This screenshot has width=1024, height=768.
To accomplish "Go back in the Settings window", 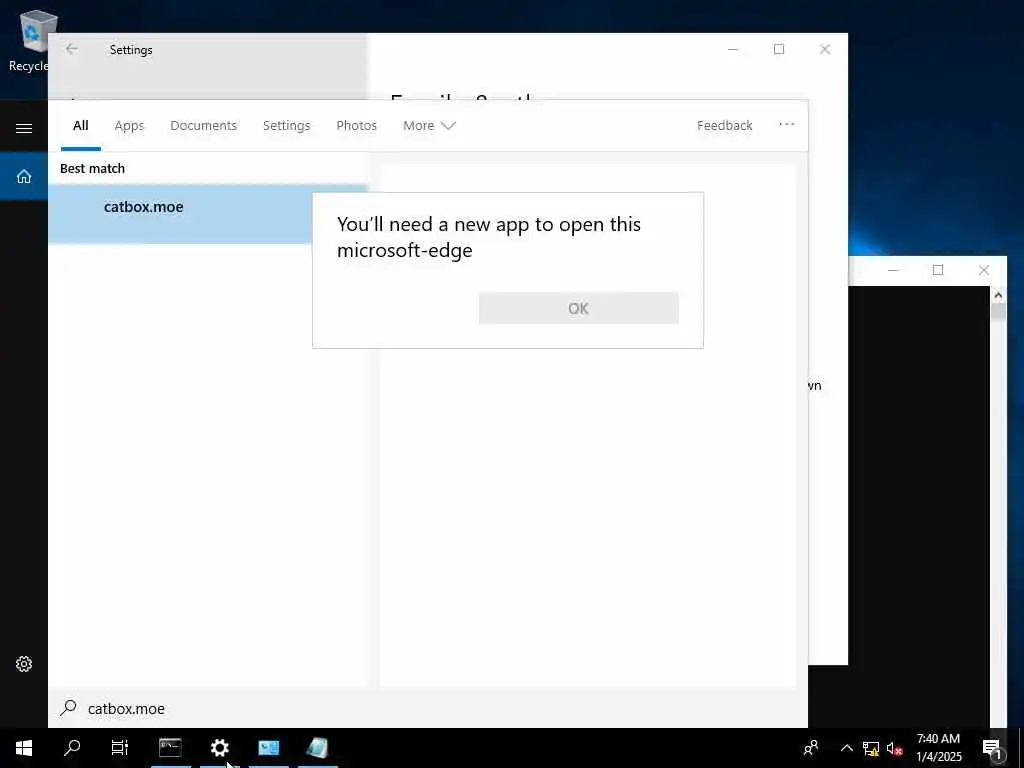I will [x=72, y=49].
